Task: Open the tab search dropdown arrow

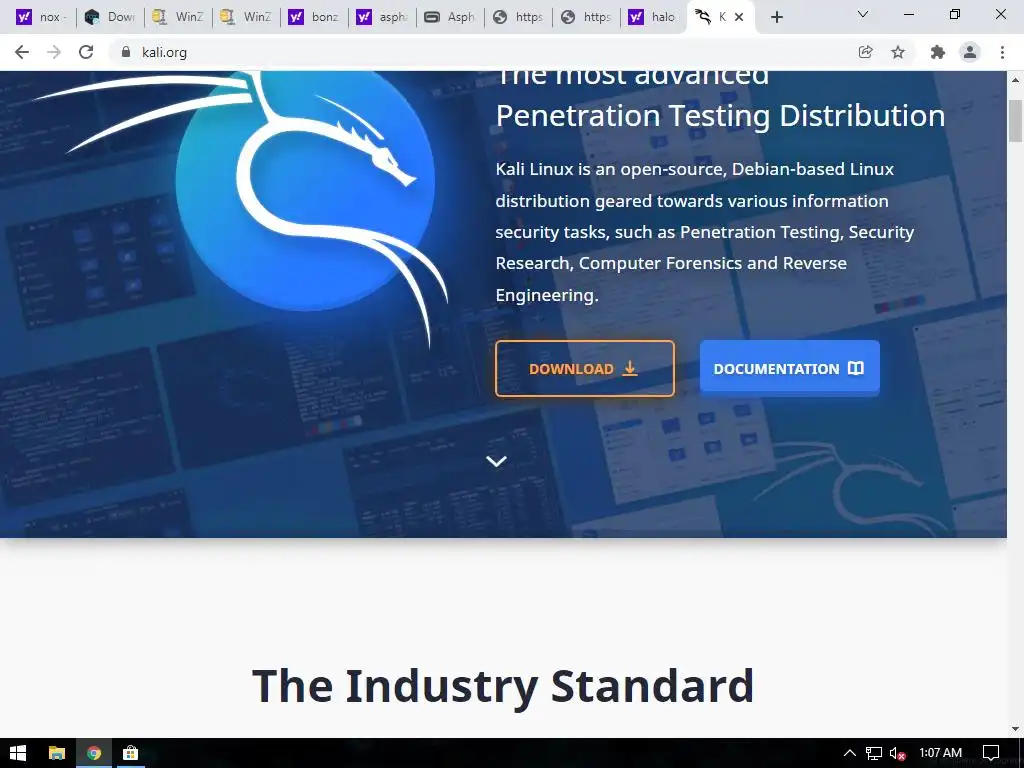Action: [x=863, y=14]
